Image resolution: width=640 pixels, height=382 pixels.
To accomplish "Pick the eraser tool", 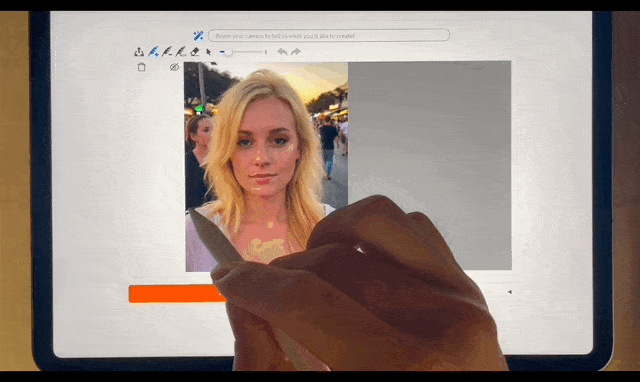I will (195, 52).
